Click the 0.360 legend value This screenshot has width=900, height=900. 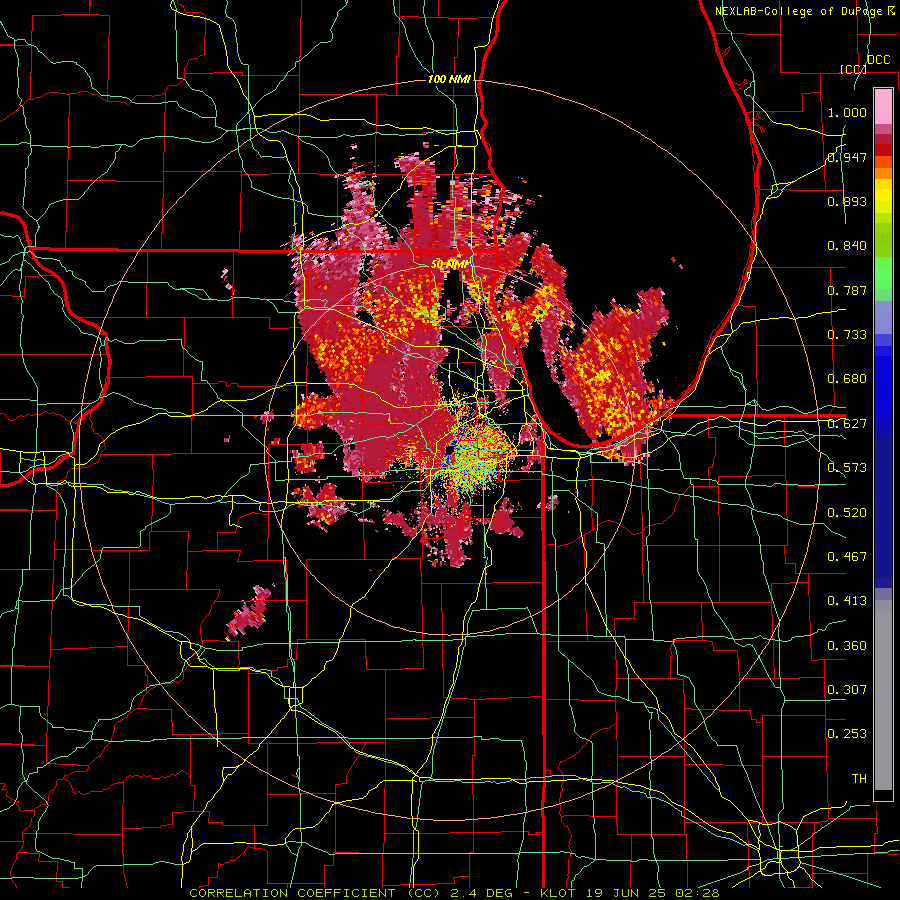pyautogui.click(x=847, y=646)
